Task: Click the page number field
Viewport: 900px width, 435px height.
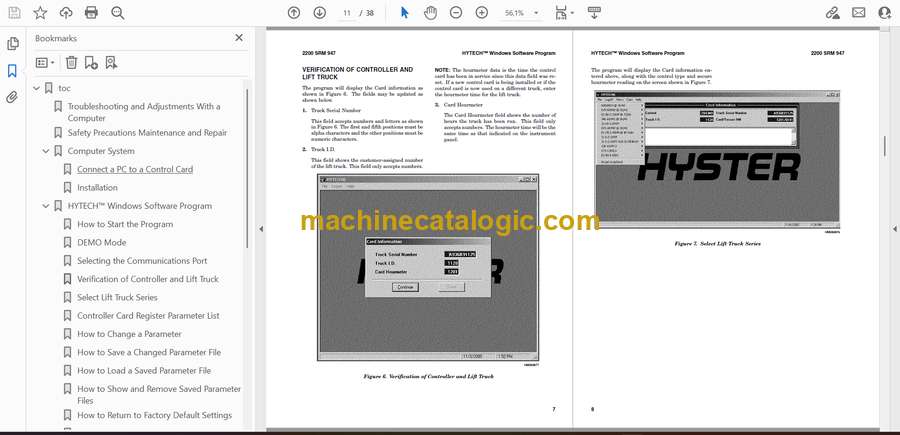Action: (347, 13)
